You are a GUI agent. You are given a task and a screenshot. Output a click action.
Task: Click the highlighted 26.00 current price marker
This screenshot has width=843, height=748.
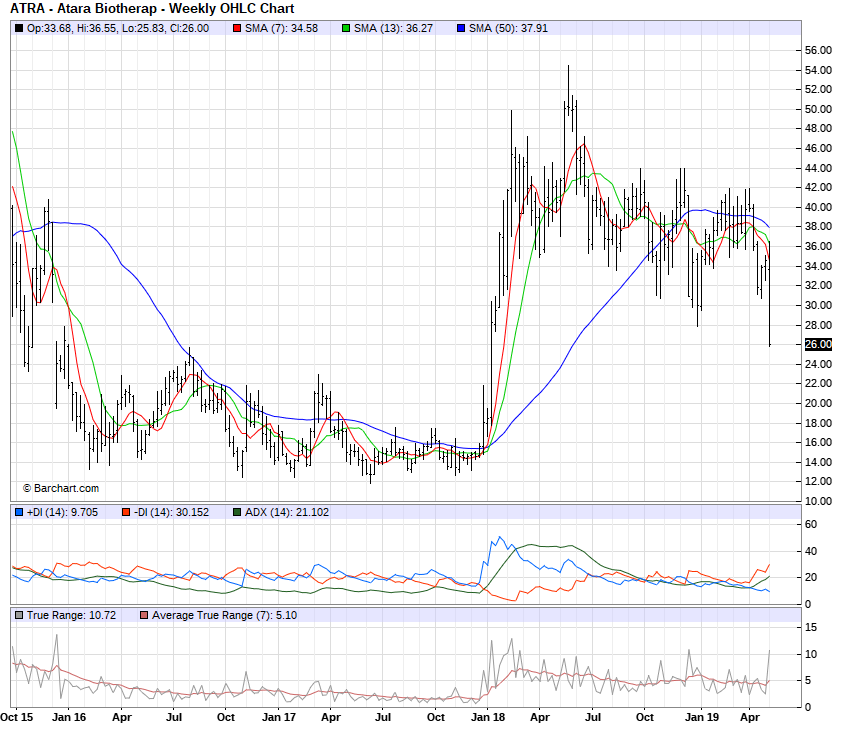pos(818,344)
